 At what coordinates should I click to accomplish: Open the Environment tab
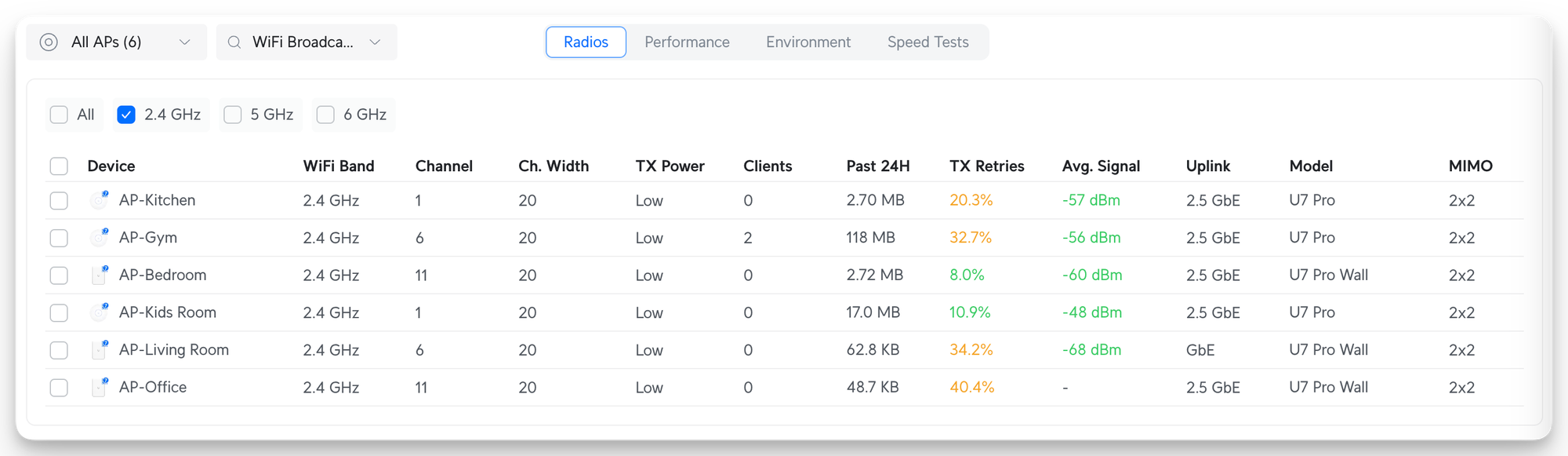[808, 42]
